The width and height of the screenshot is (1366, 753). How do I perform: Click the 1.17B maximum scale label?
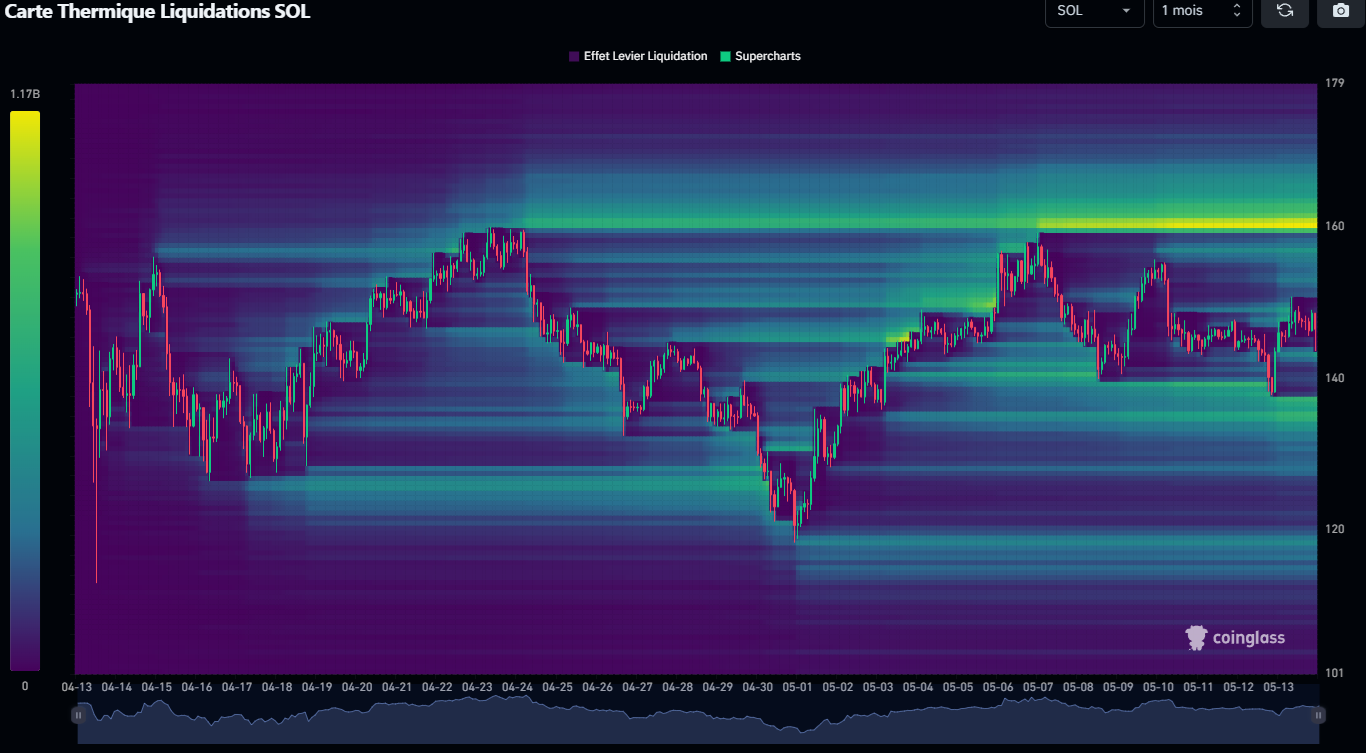[x=25, y=94]
